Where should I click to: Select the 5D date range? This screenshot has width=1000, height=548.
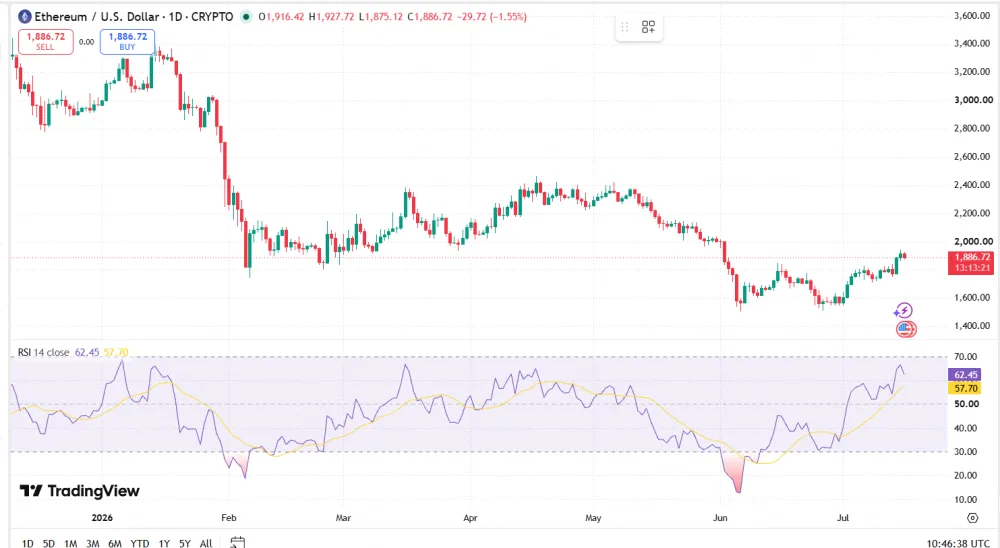pos(48,544)
